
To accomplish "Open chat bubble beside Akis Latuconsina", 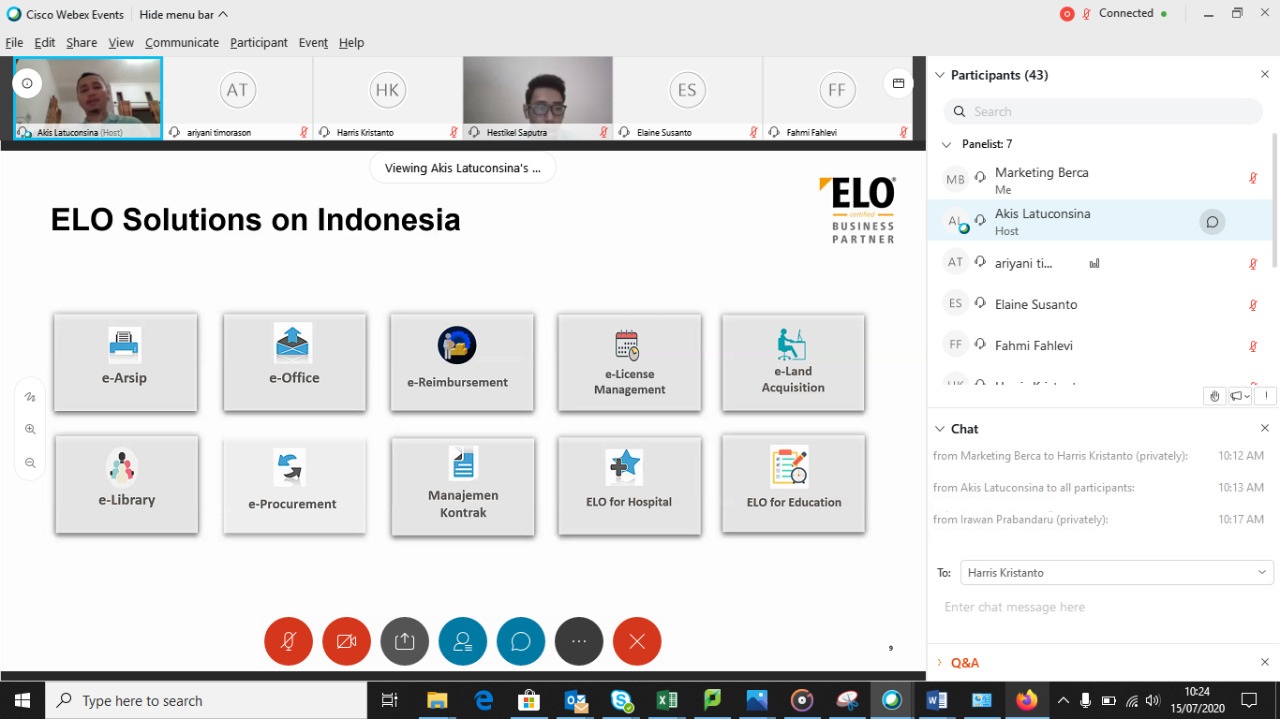I will click(1212, 222).
